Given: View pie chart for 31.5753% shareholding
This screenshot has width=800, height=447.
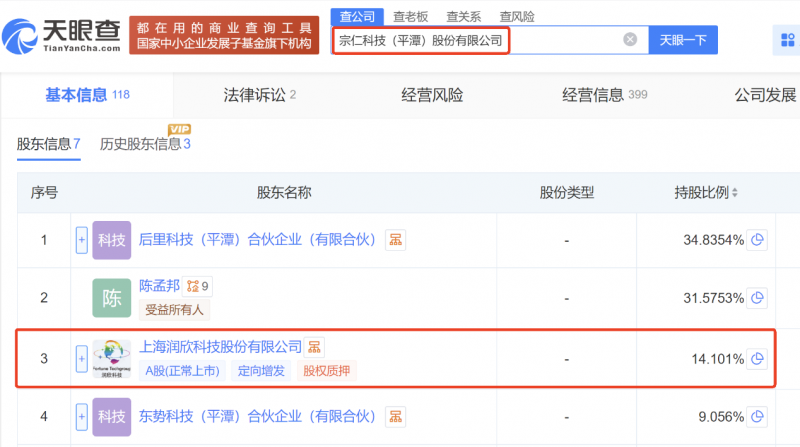Looking at the screenshot, I should (x=758, y=298).
